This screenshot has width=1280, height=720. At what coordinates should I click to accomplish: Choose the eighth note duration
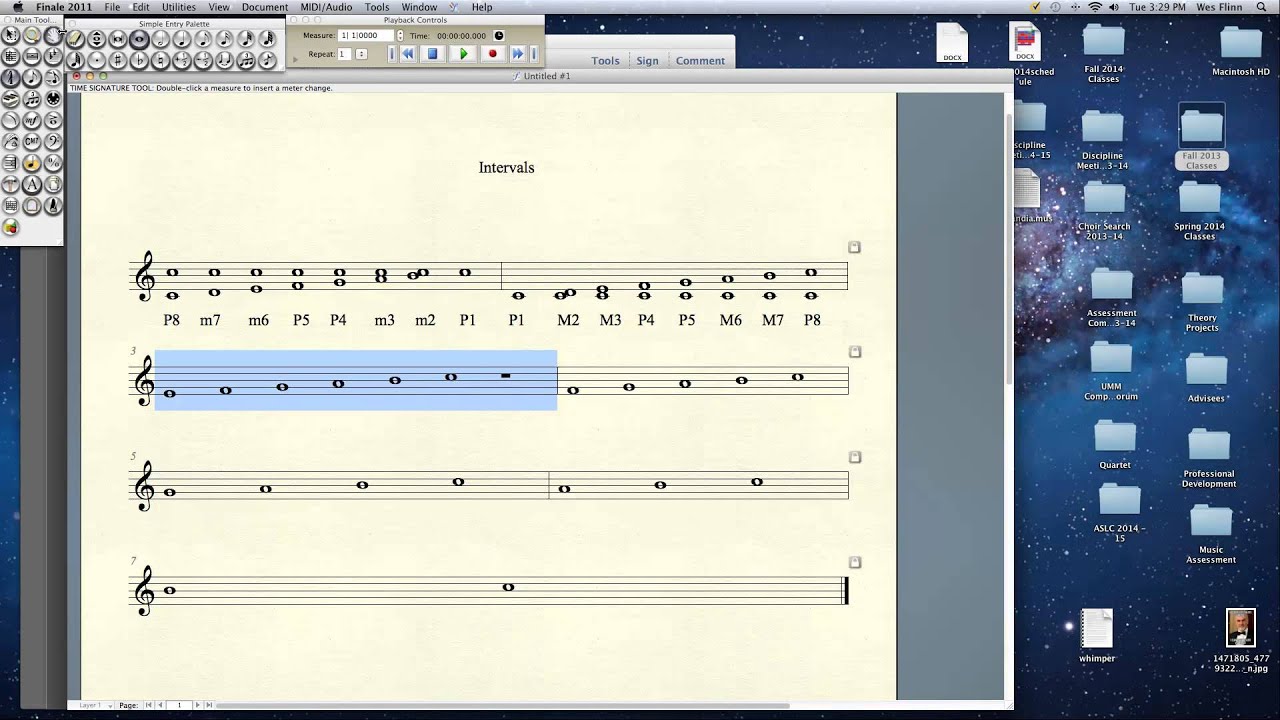(204, 39)
